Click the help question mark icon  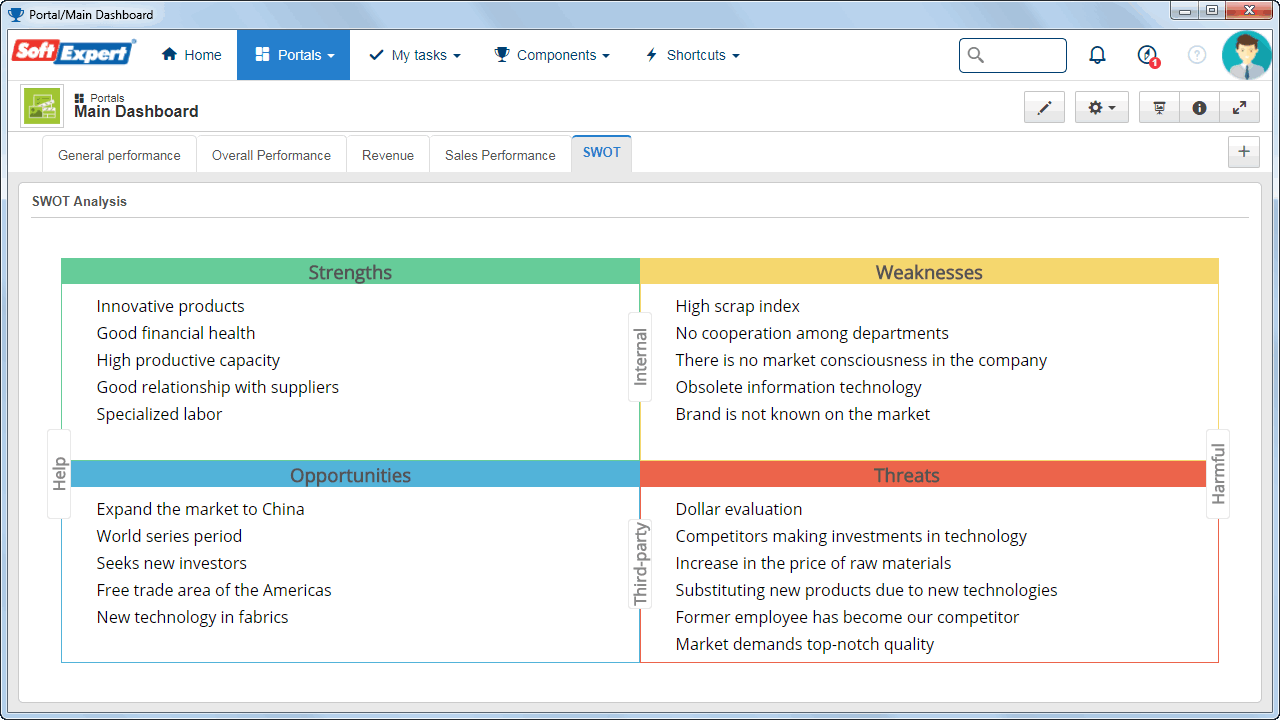(1197, 55)
